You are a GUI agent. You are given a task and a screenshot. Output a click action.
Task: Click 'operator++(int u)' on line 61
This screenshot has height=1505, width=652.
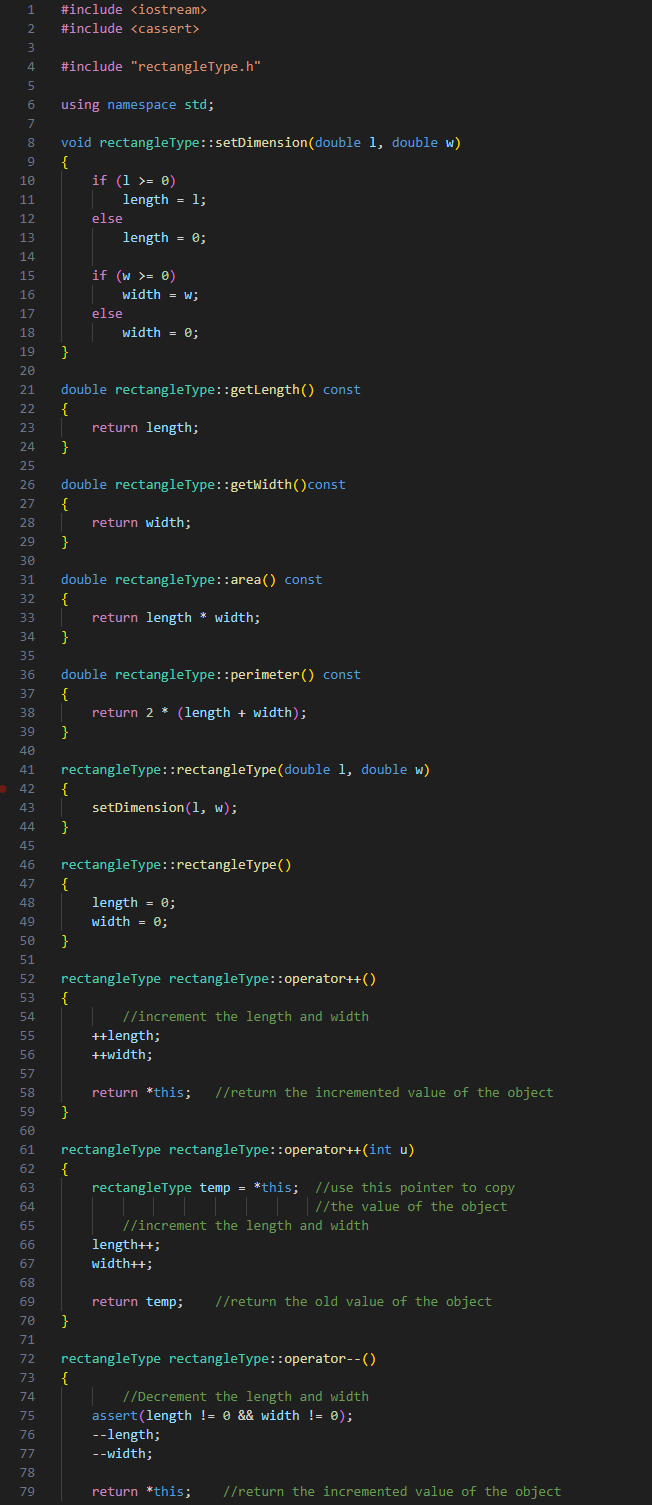350,1149
